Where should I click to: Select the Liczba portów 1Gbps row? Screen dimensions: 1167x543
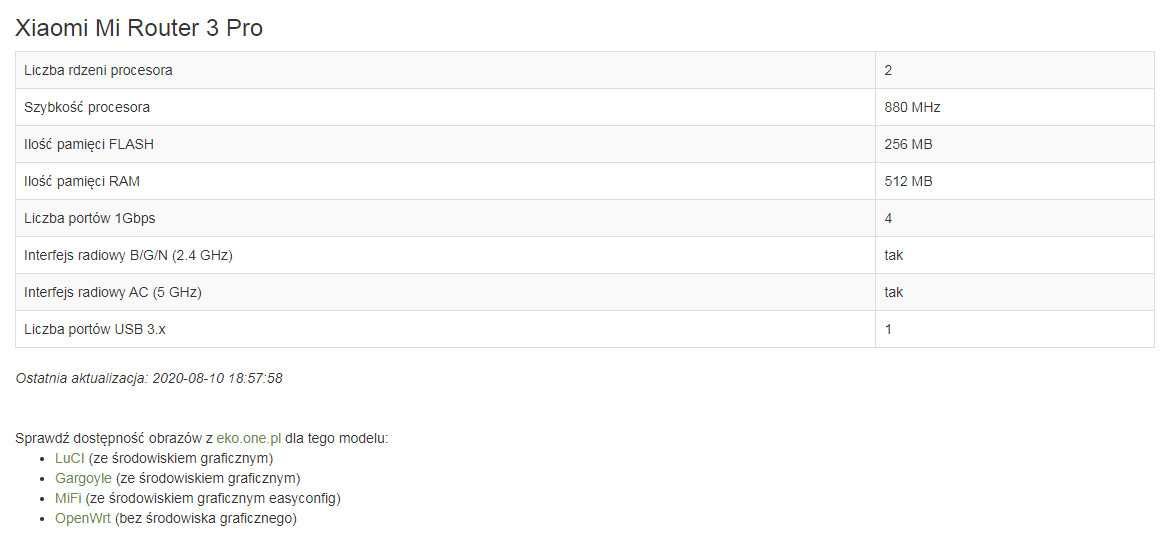click(x=584, y=218)
